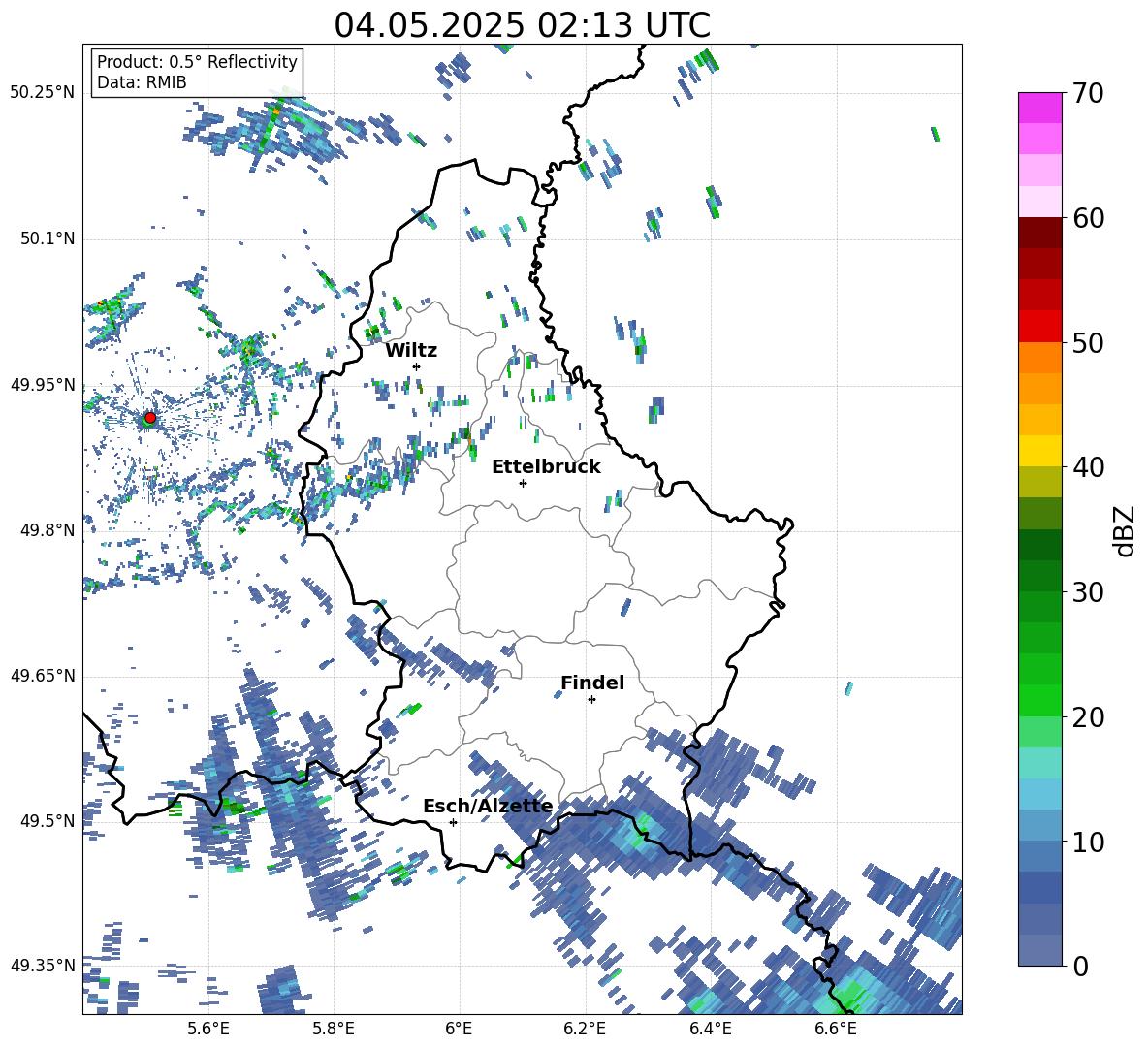1148x1048 pixels.
Task: Click the Data: RMIB text
Action: click(x=142, y=82)
